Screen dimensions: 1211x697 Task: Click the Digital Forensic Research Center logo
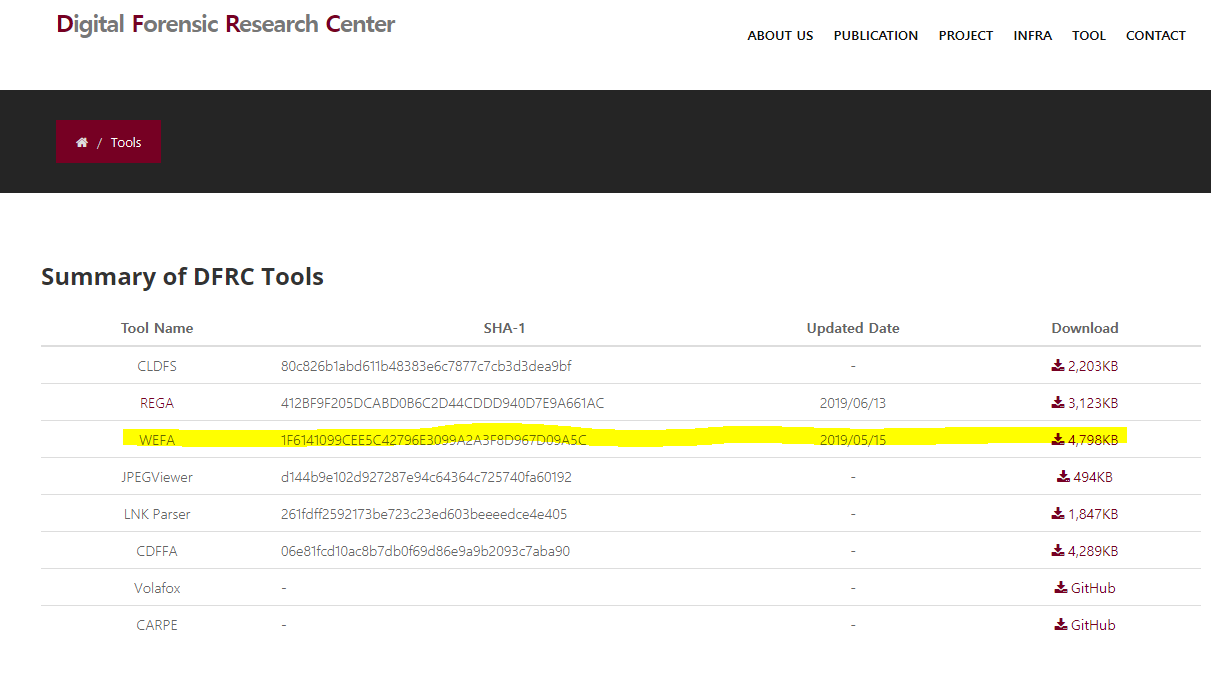226,24
